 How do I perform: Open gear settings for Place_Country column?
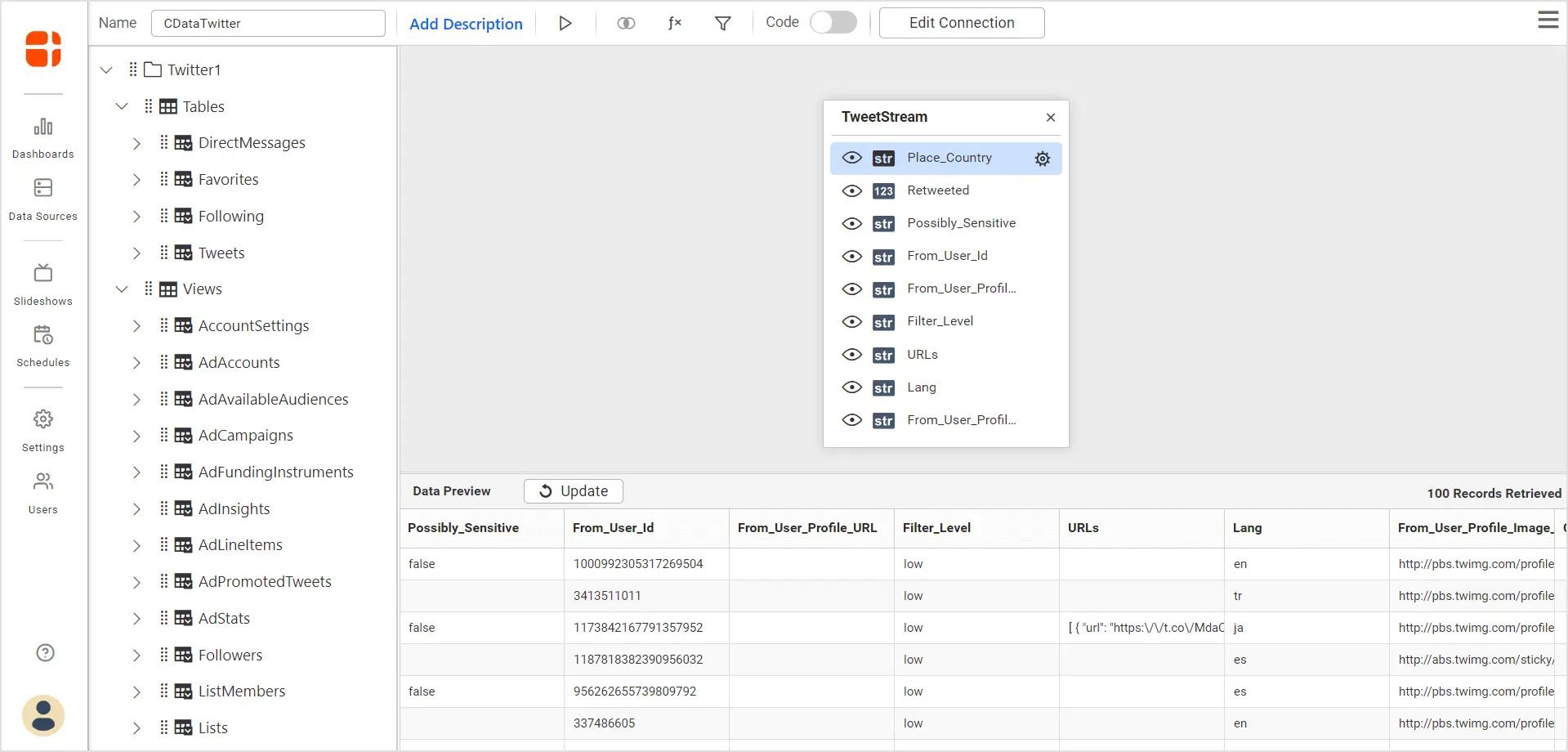pyautogui.click(x=1042, y=159)
